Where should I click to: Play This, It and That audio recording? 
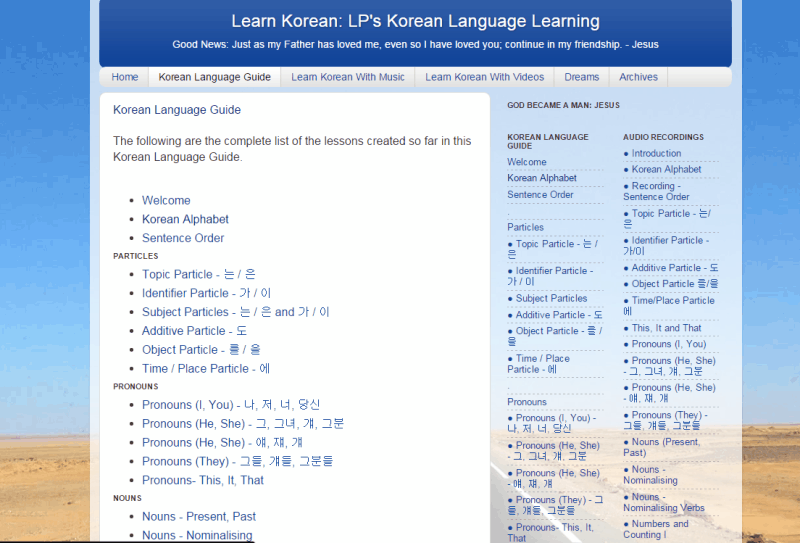pos(662,328)
